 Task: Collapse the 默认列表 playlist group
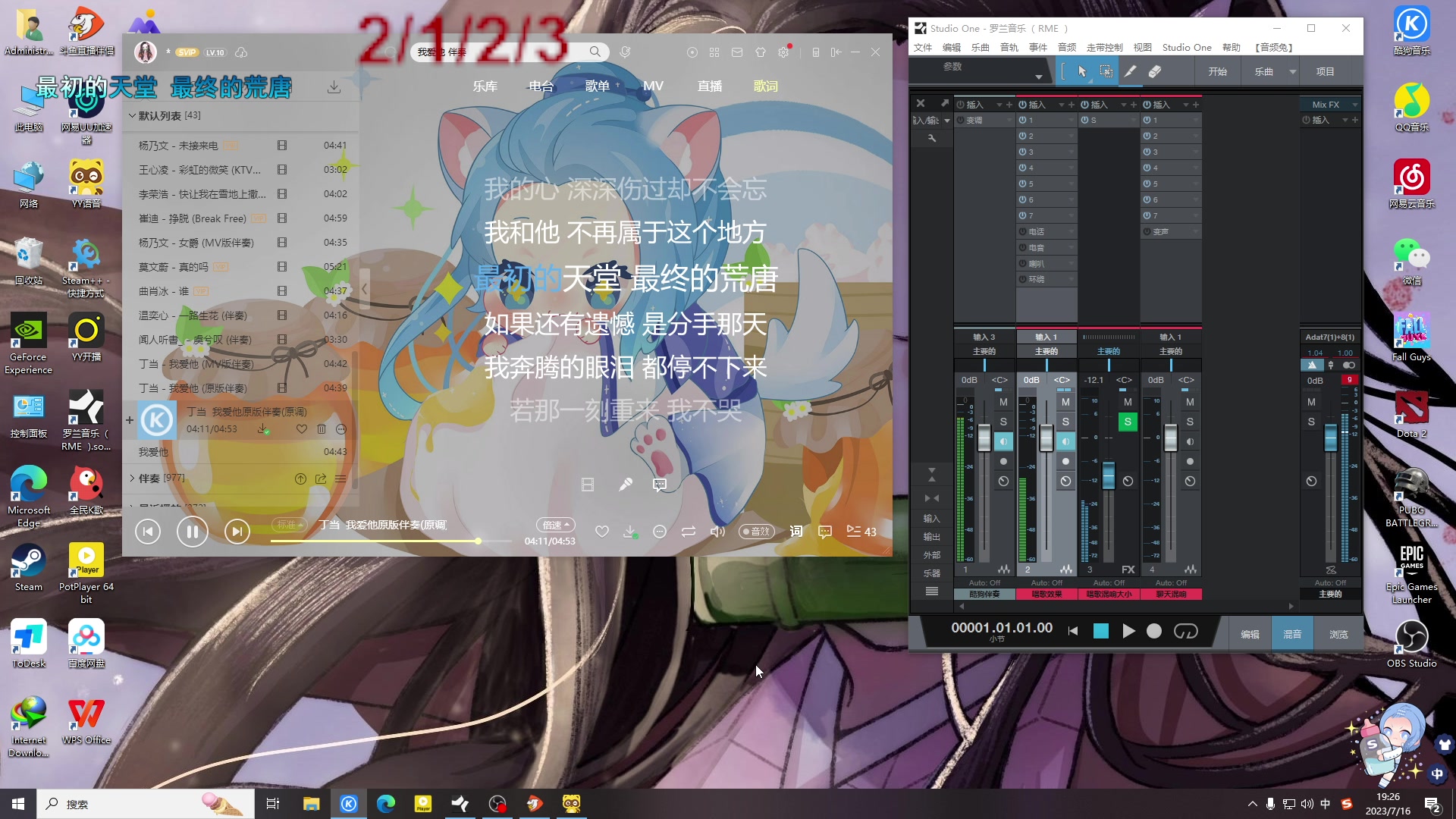132,116
